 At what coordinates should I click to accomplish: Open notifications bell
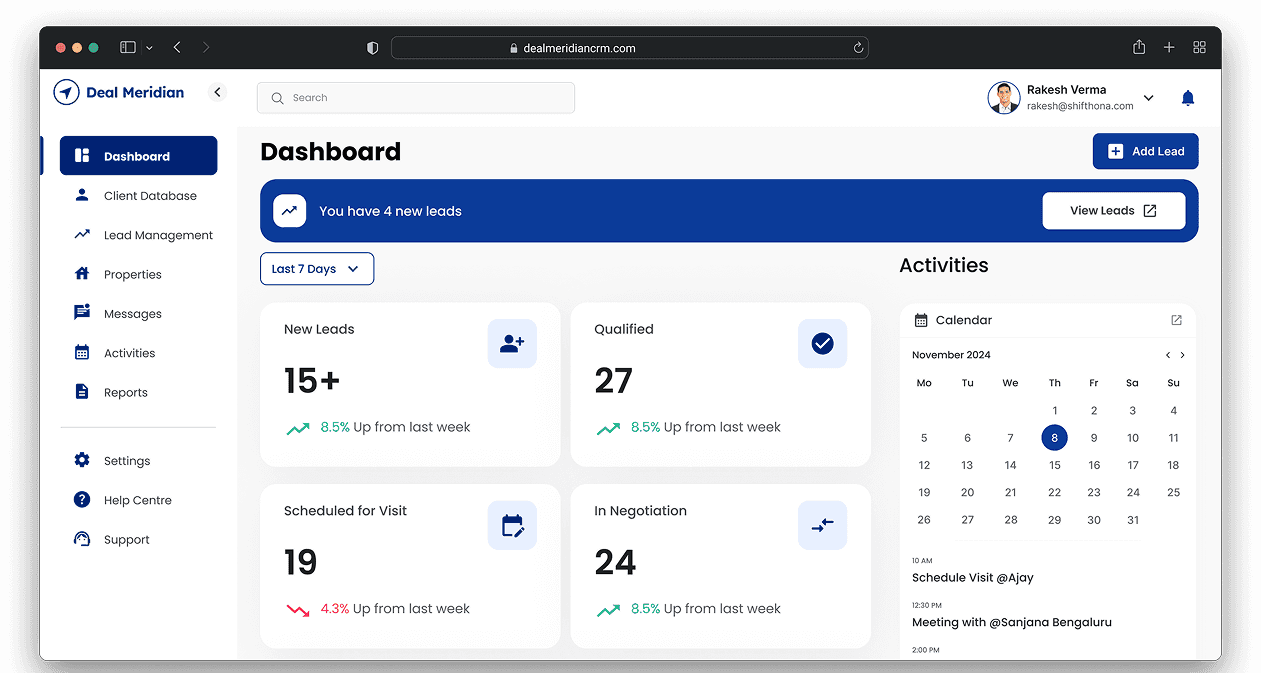click(1188, 98)
